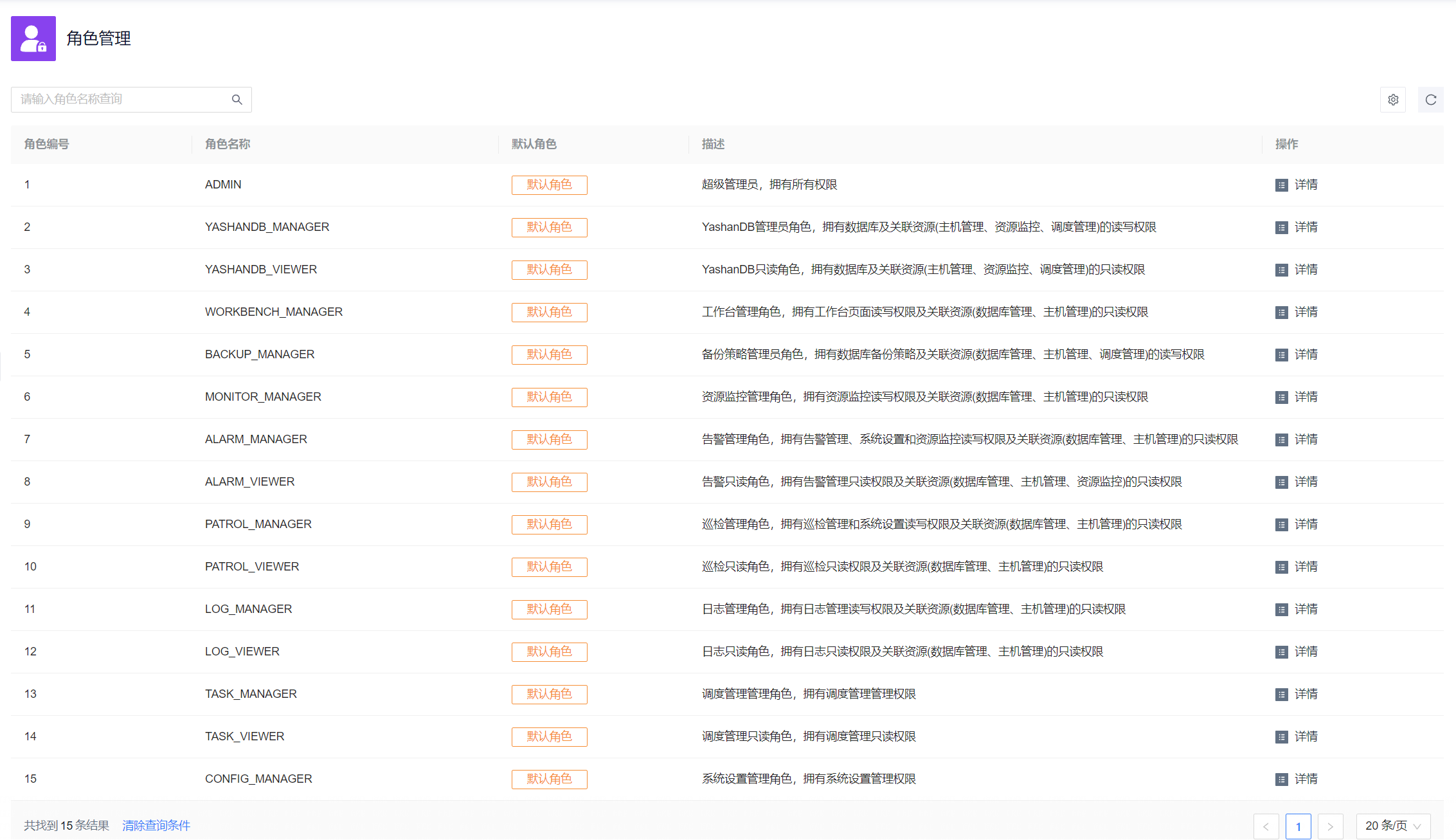This screenshot has width=1456, height=840.
Task: Go to previous page arrow
Action: pyautogui.click(x=1266, y=826)
